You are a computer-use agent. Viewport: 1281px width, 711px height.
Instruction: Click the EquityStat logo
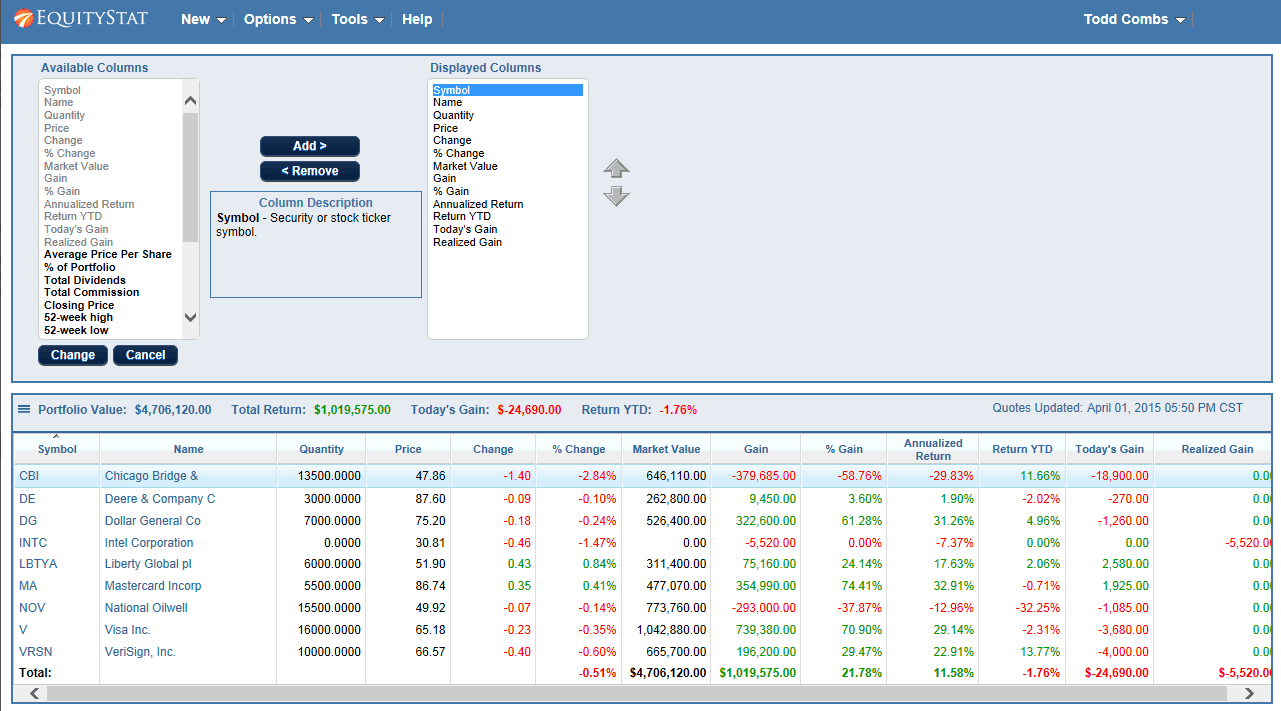80,19
